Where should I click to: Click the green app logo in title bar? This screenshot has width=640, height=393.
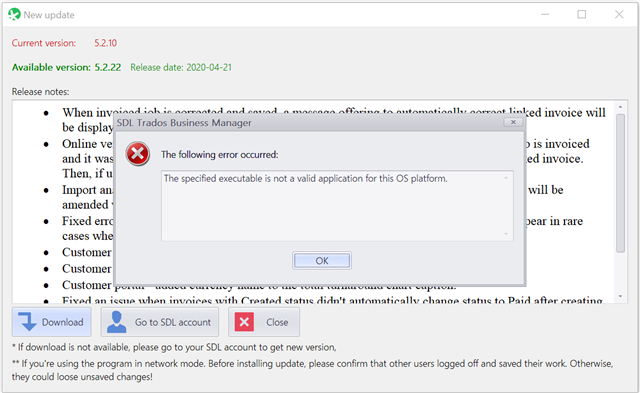14,14
